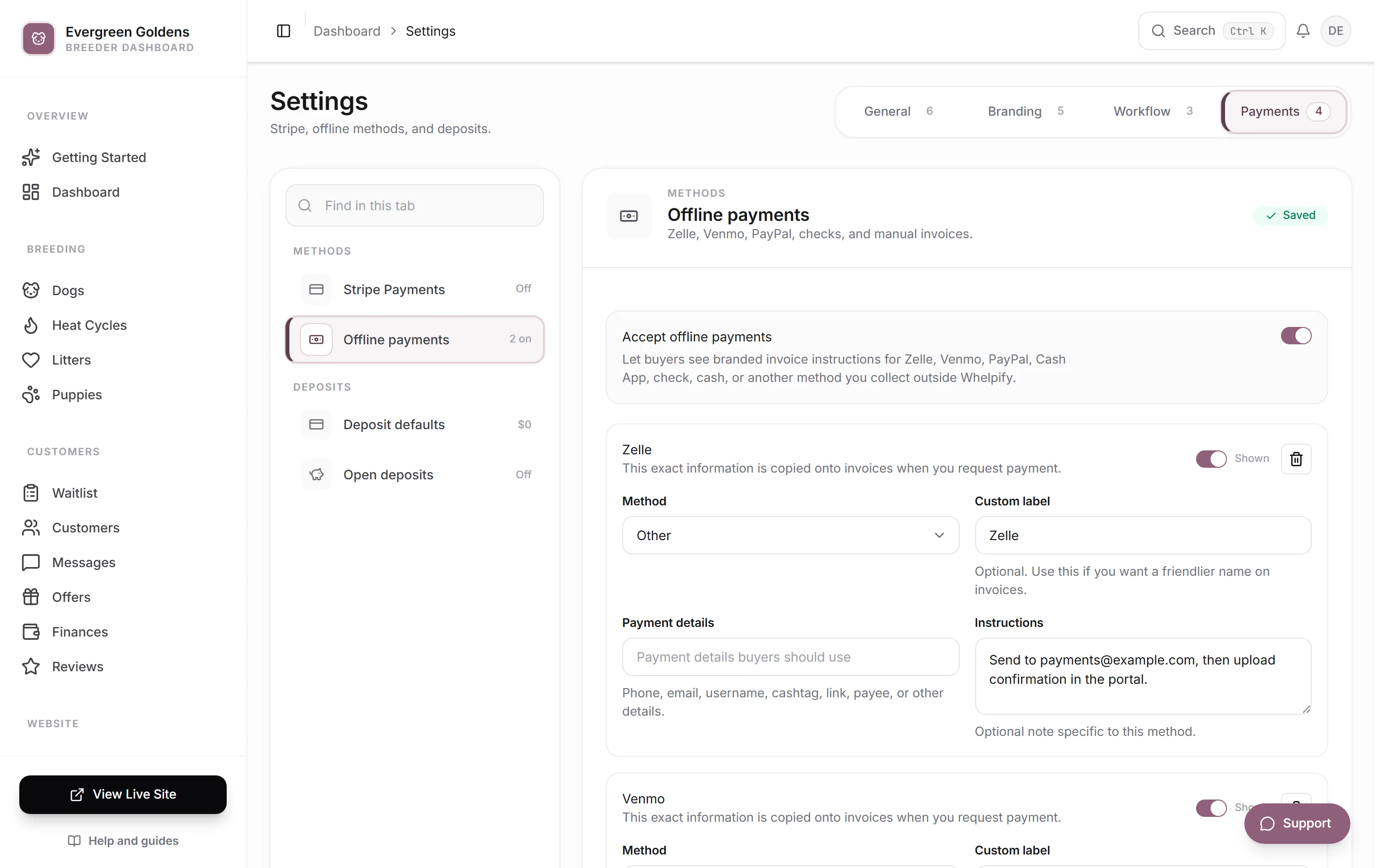Screen dimensions: 1389x868
Task: Switch to the Workflow tab
Action: [1153, 111]
